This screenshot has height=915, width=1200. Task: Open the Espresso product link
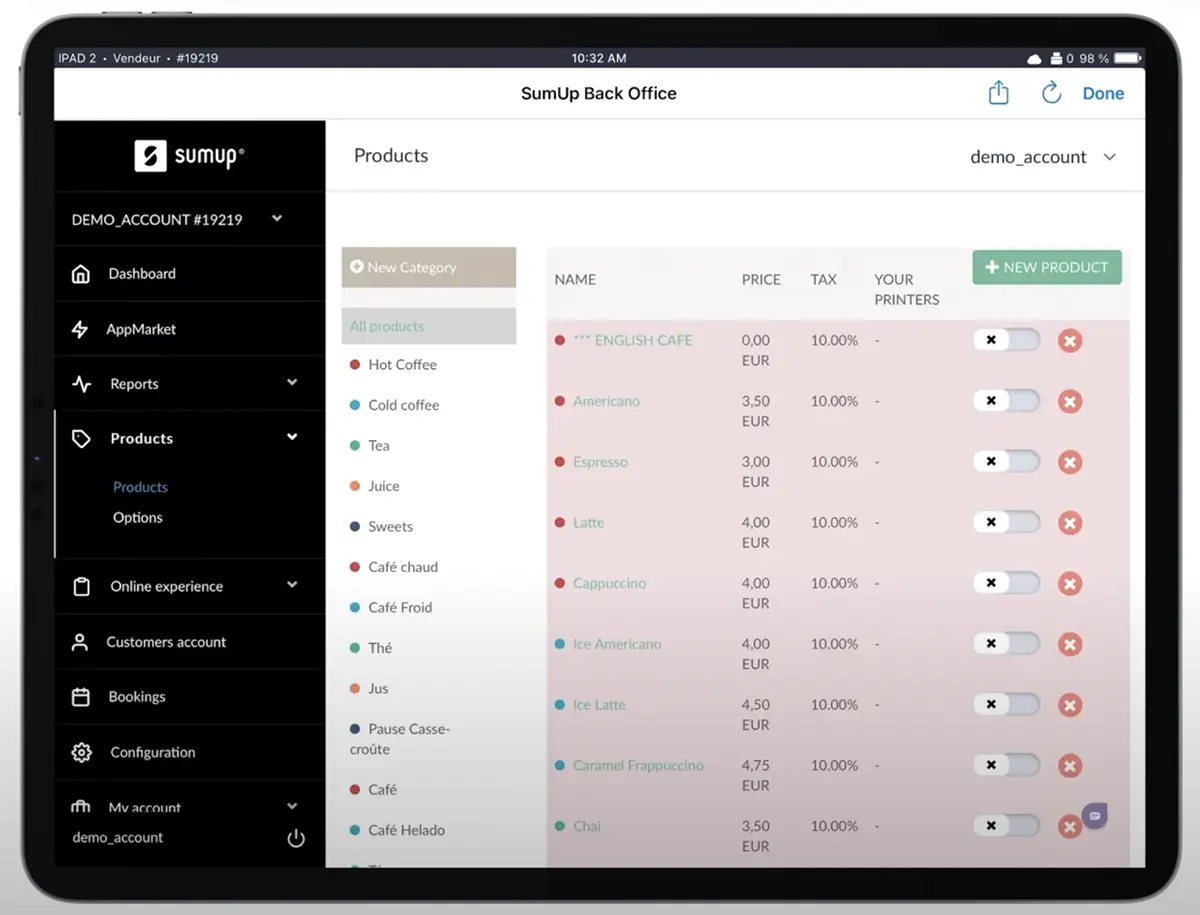pos(600,462)
